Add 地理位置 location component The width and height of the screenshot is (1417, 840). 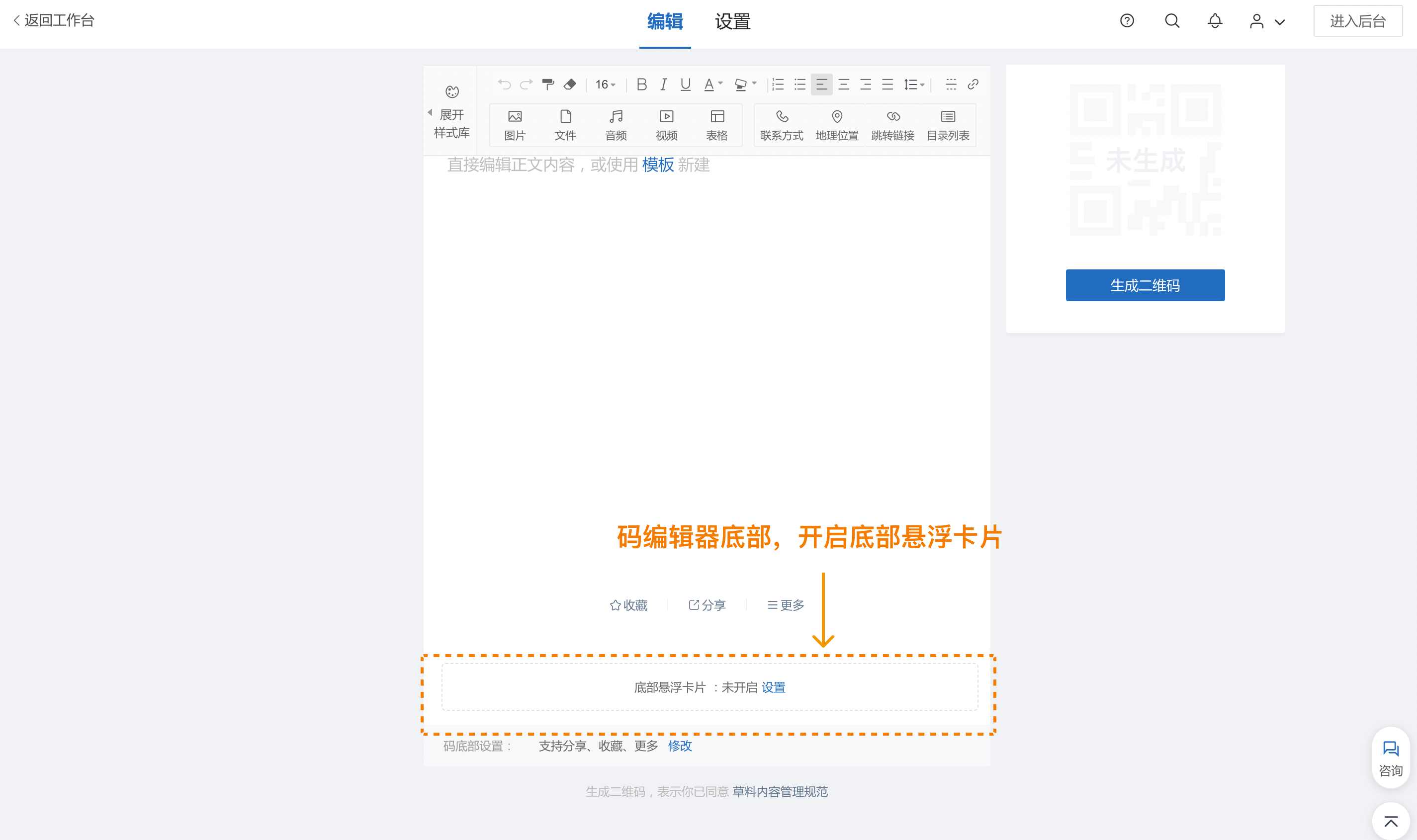(837, 125)
